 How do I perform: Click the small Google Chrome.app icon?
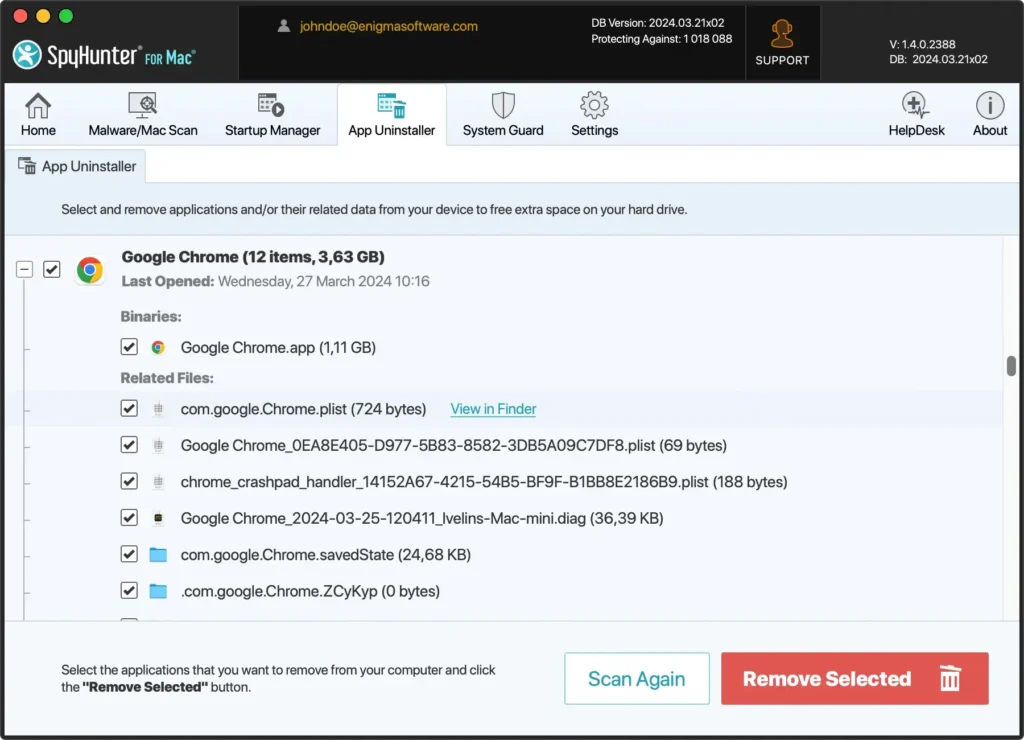pos(157,347)
